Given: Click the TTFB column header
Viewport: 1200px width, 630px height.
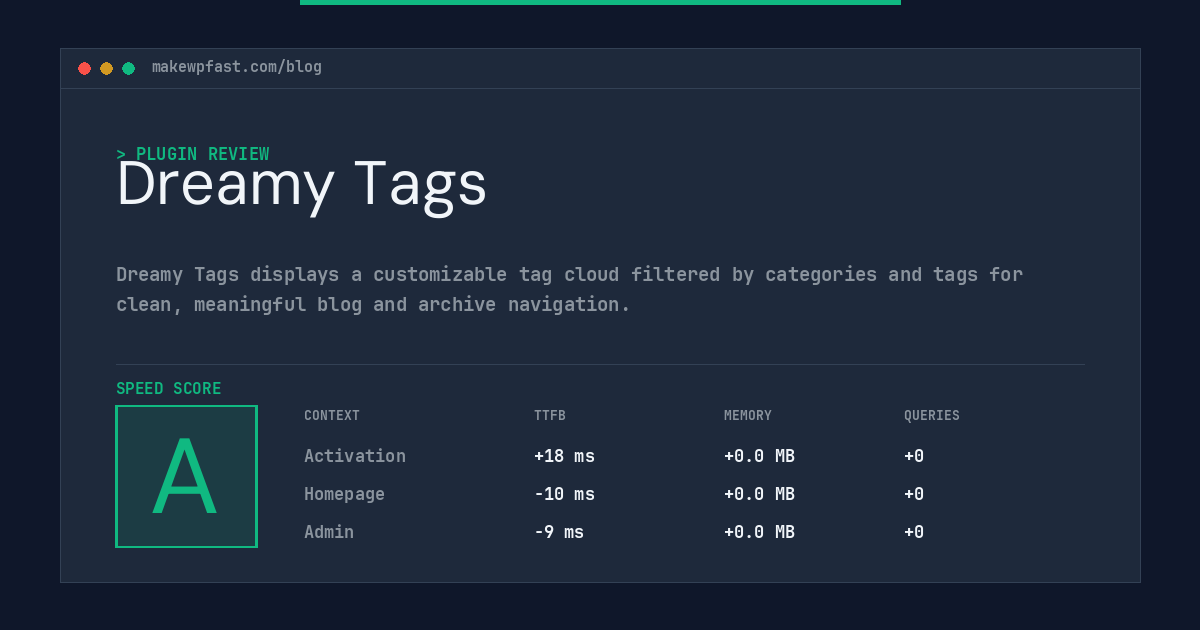Looking at the screenshot, I should 550,415.
